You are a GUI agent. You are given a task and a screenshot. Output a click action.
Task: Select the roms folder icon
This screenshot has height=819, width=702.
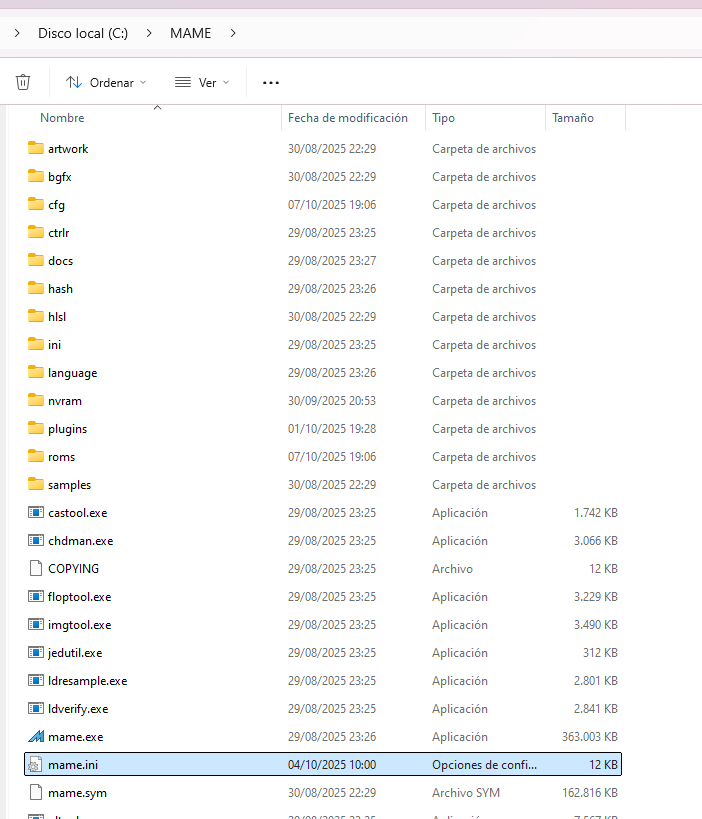[36, 457]
